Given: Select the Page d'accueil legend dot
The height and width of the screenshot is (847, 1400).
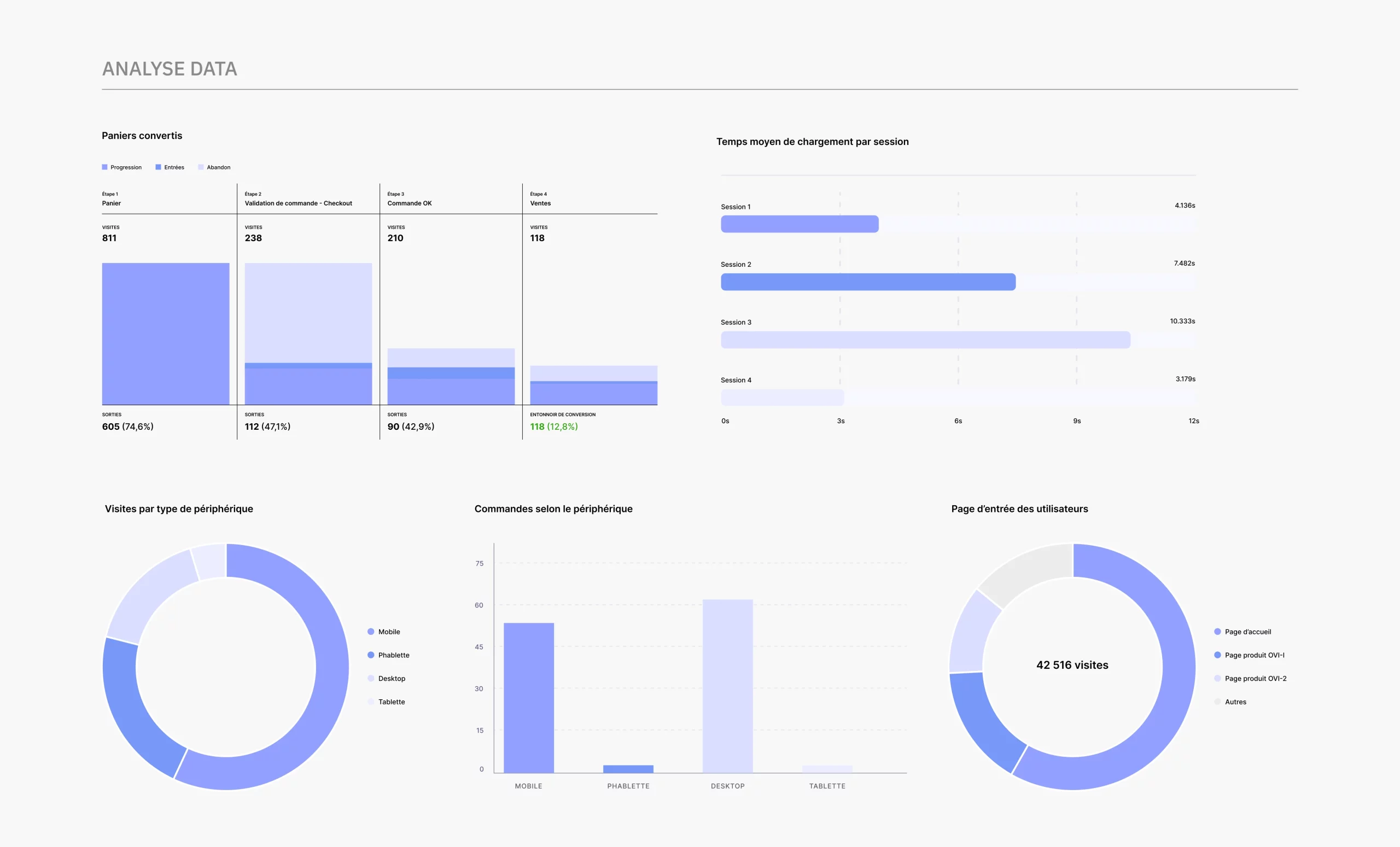Looking at the screenshot, I should coord(1217,632).
